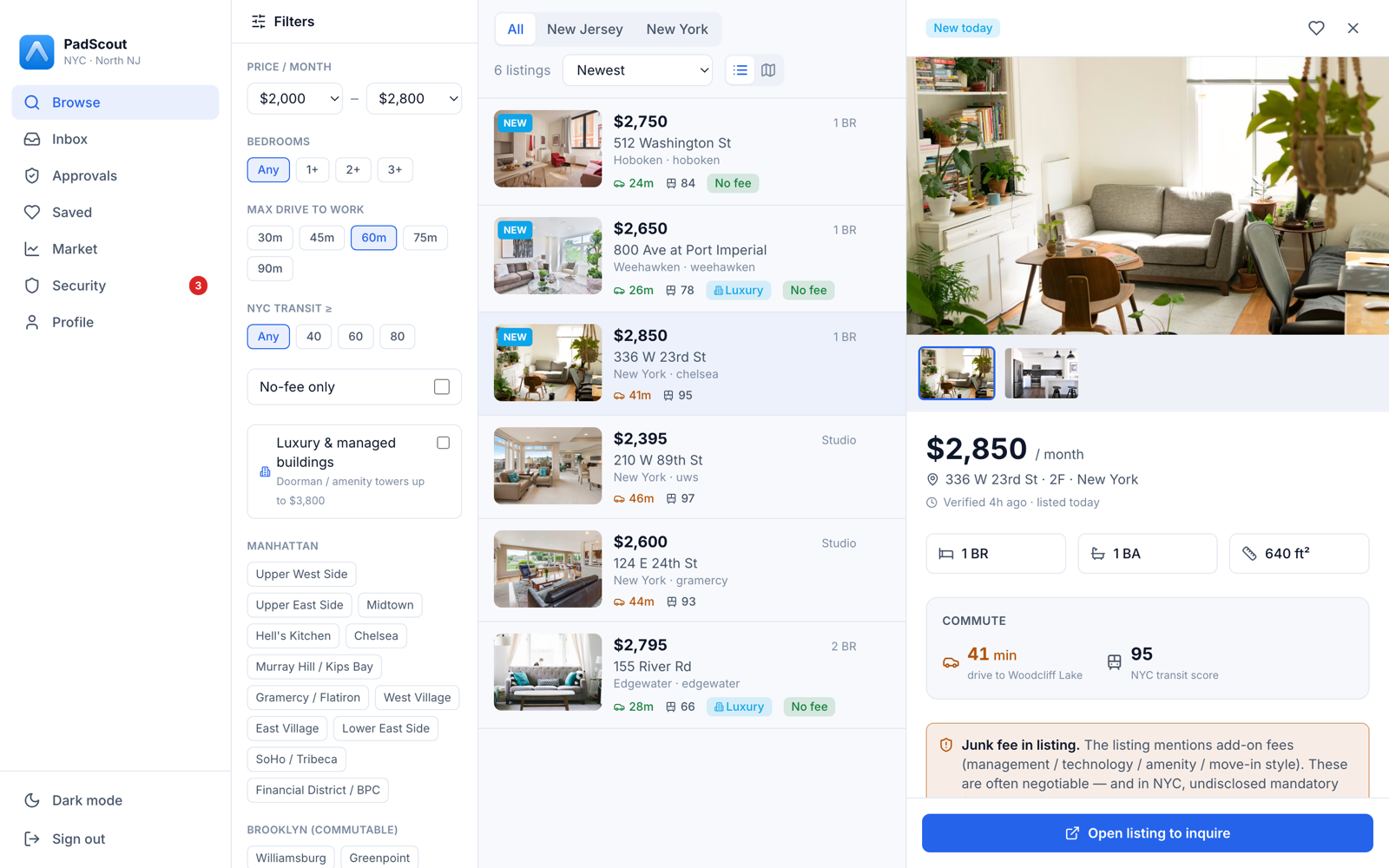
Task: Click Luxury badge on Edgewater listing
Action: 739,707
